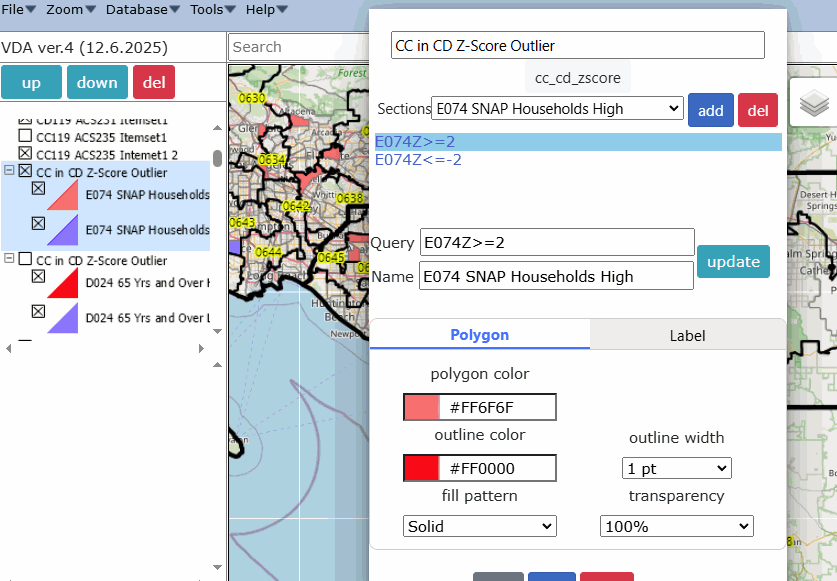
Task: Open the map layers stack icon
Action: (x=815, y=102)
